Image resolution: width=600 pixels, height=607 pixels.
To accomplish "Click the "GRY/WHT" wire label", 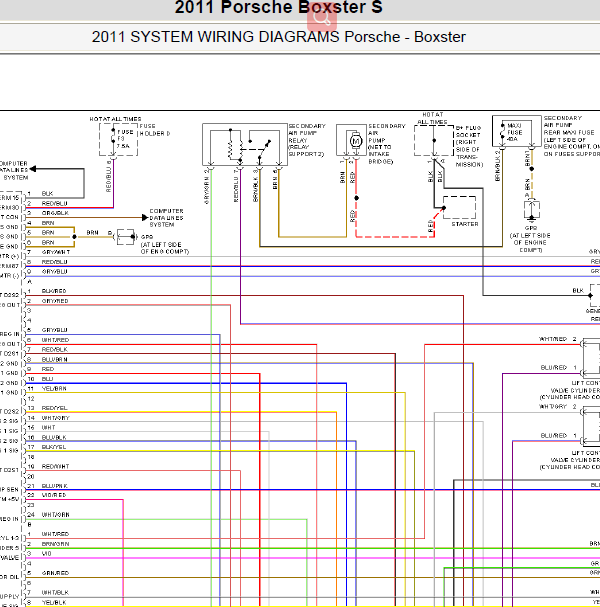I will pyautogui.click(x=56, y=252).
